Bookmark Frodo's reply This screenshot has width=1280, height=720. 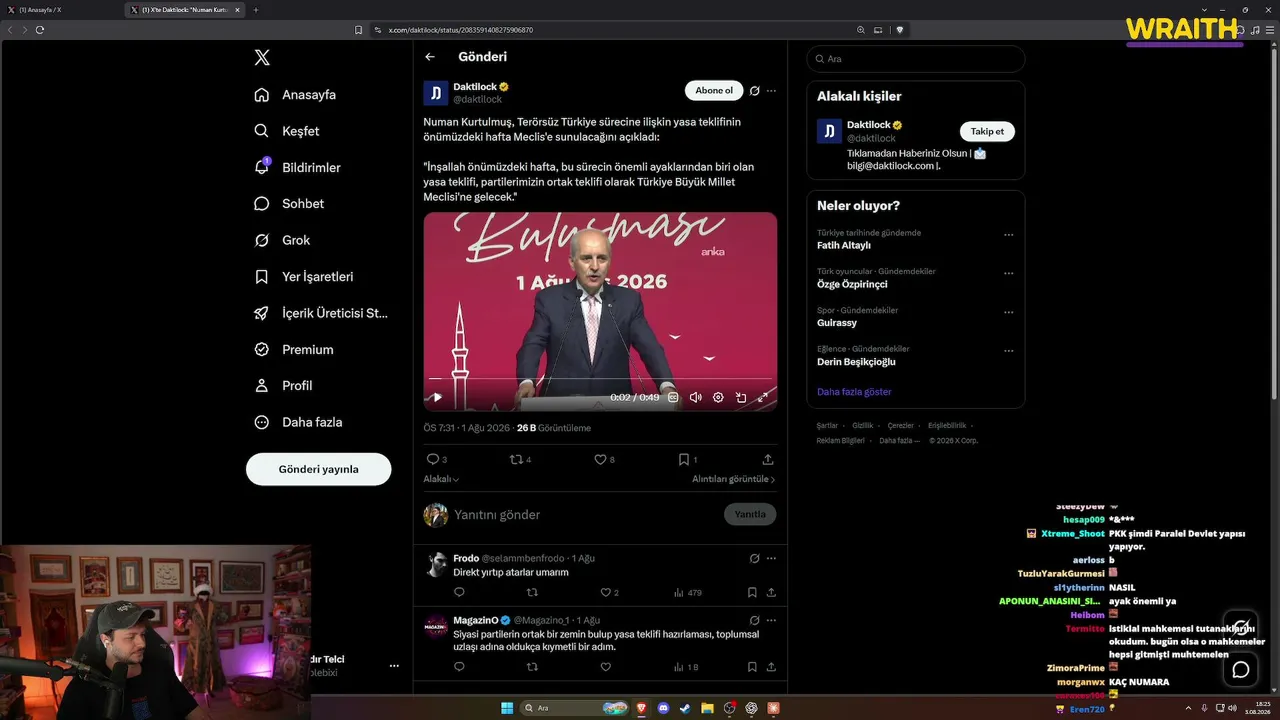coord(752,593)
